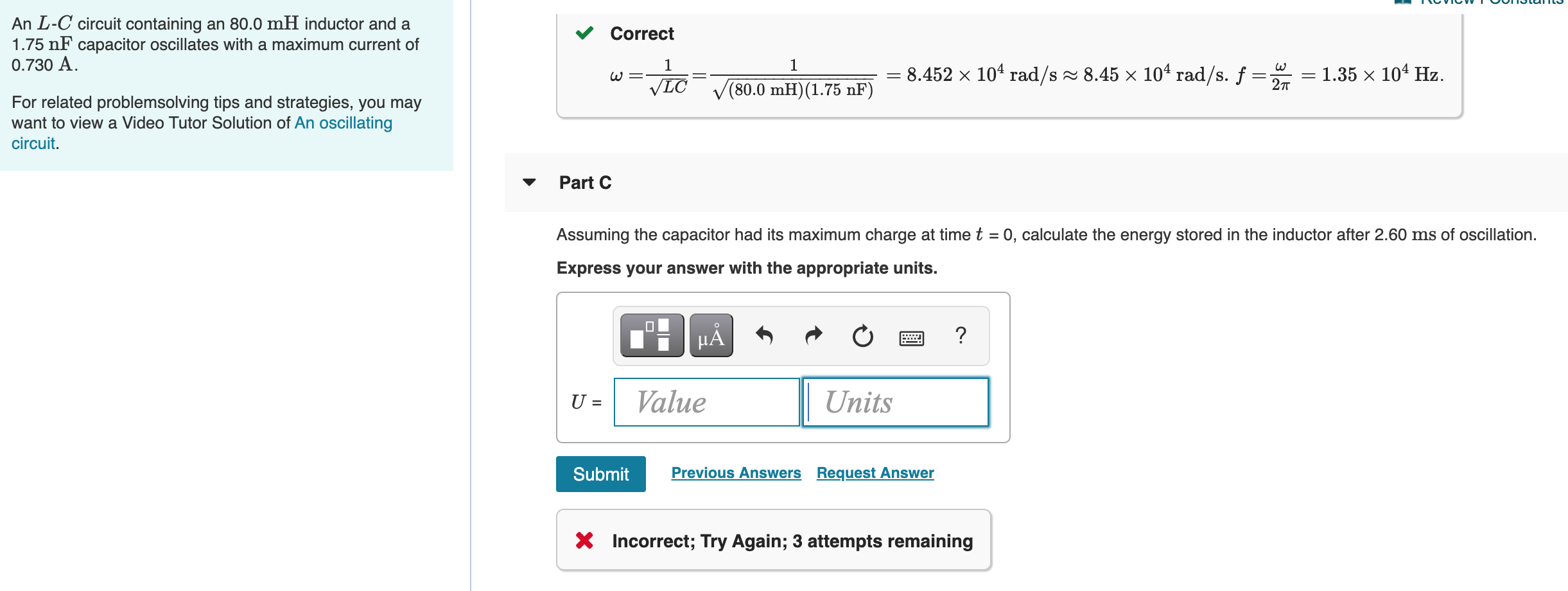
Task: Click the Part C section header
Action: [x=584, y=183]
